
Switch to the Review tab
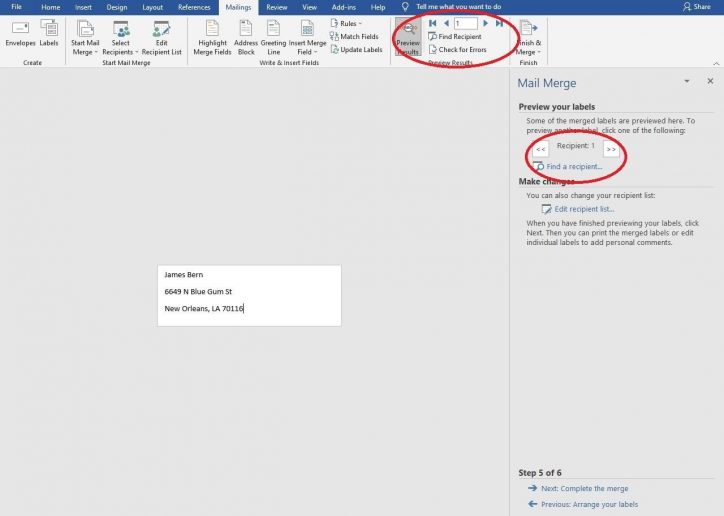coord(277,7)
